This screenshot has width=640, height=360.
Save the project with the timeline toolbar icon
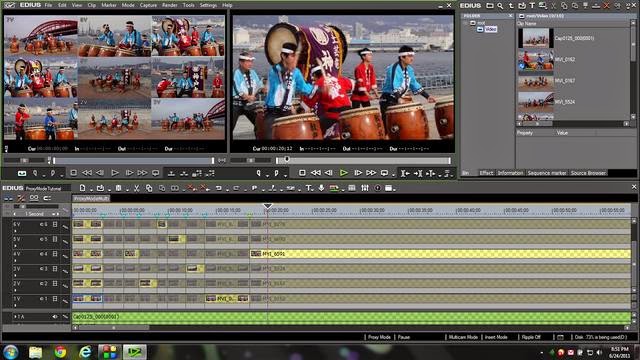(118, 188)
